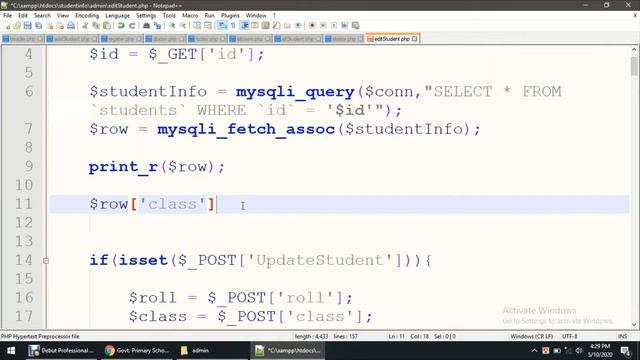Open the Macro menu

[x=190, y=16]
